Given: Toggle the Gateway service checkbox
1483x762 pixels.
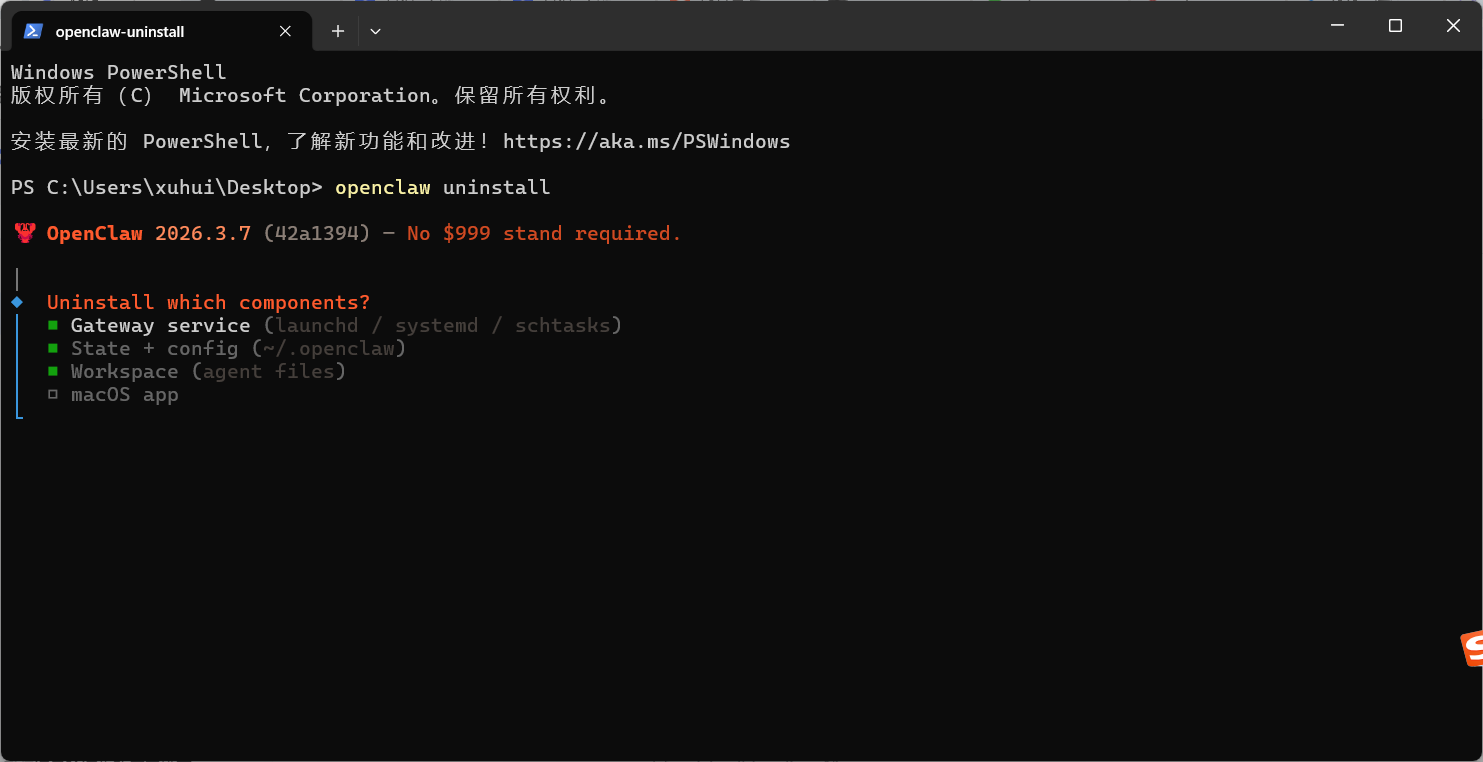Looking at the screenshot, I should tap(53, 325).
